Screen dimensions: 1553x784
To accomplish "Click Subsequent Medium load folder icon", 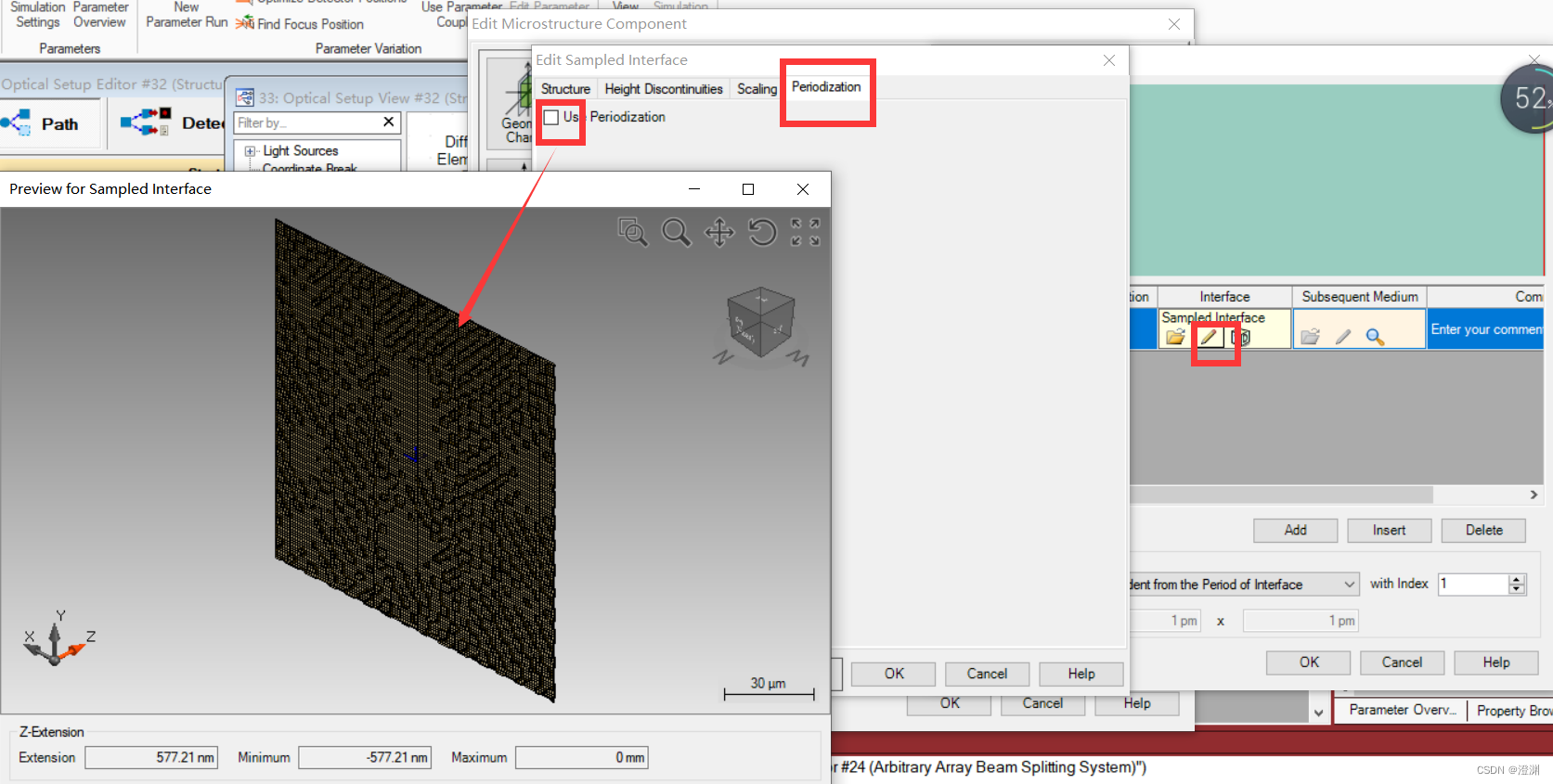I will (x=1310, y=337).
